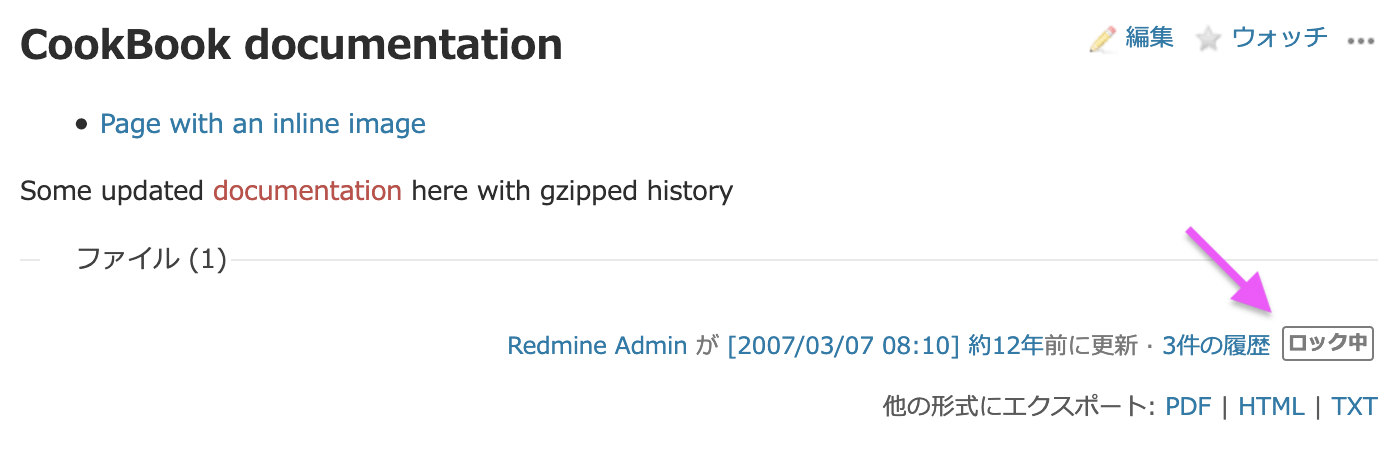This screenshot has height=474, width=1398.
Task: Export the page as HTML
Action: 1271,407
